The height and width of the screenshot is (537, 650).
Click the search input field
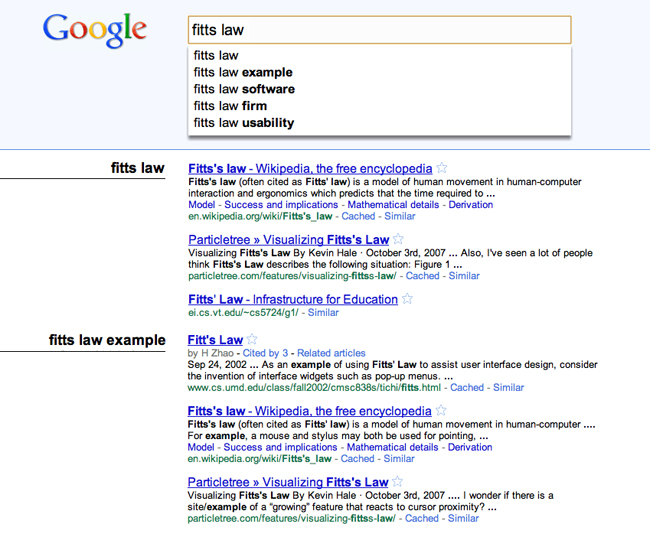(380, 30)
